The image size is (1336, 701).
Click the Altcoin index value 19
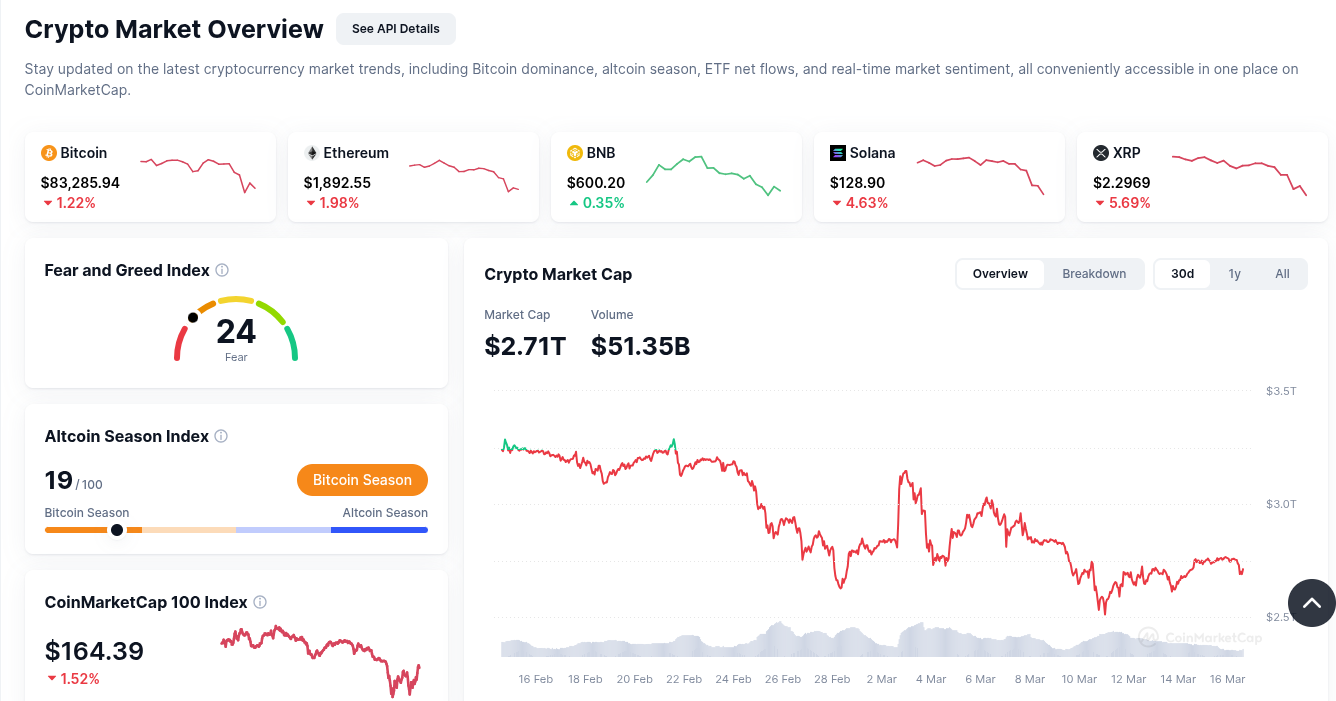(58, 480)
